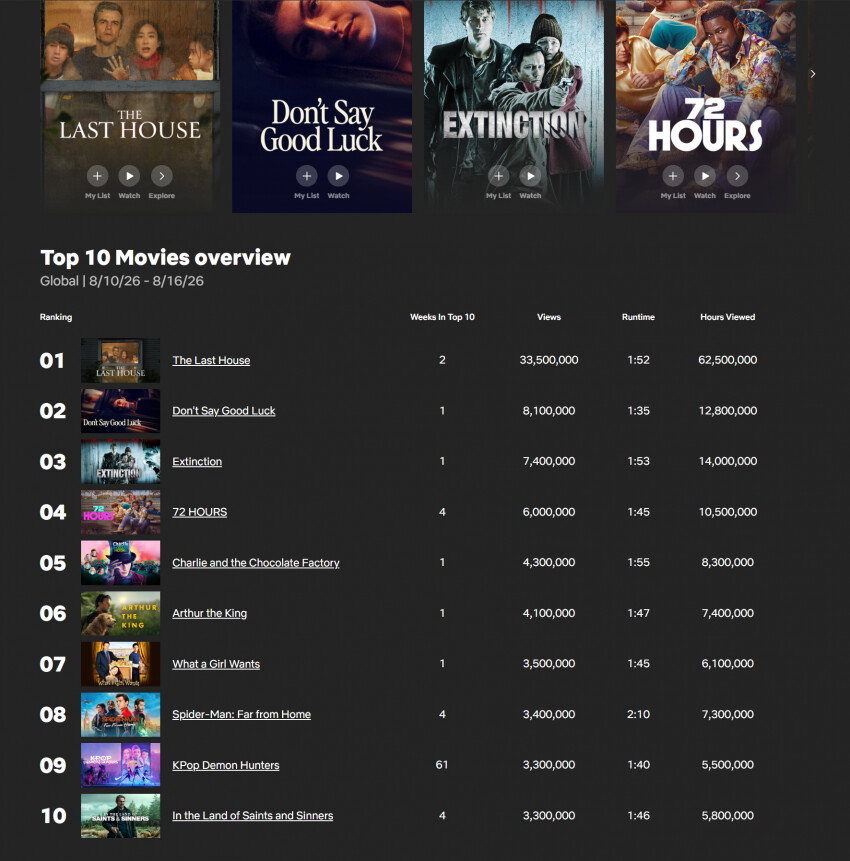Play Extinction from its poster
Viewport: 850px width, 861px height.
pos(530,176)
